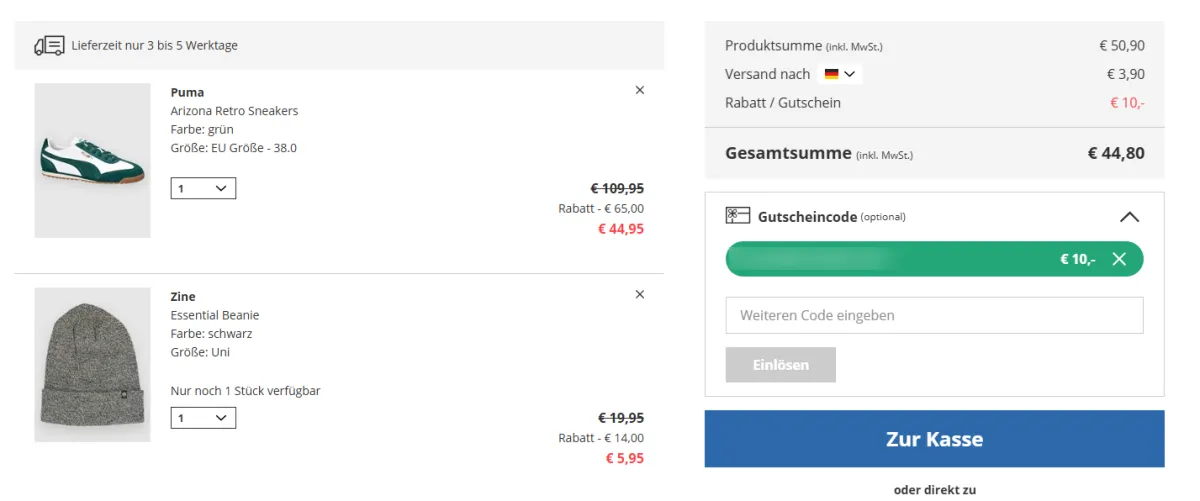Open quantity dropdown for Puma sneakers
1200x501 pixels.
click(x=203, y=188)
